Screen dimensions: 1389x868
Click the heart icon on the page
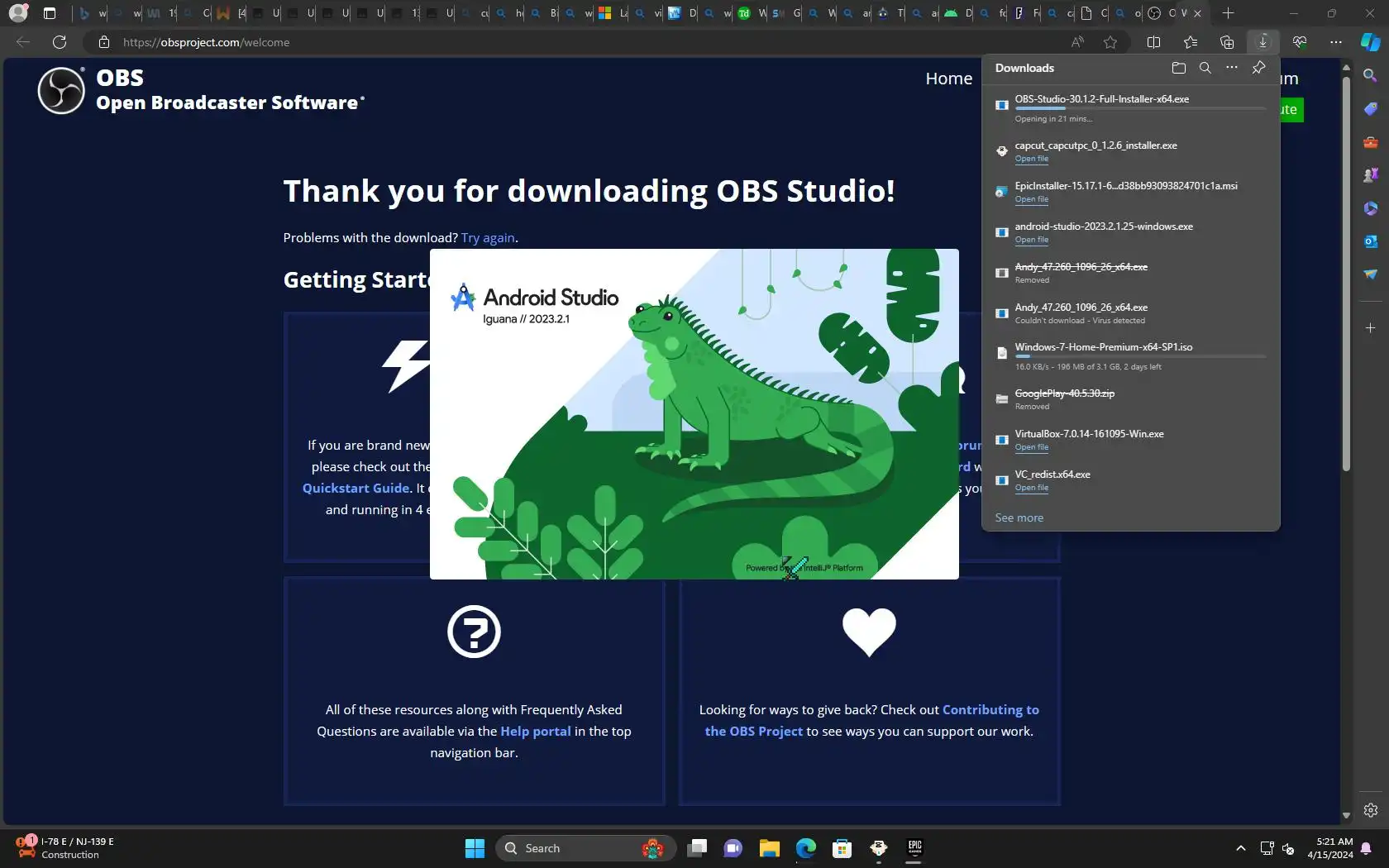click(x=869, y=632)
